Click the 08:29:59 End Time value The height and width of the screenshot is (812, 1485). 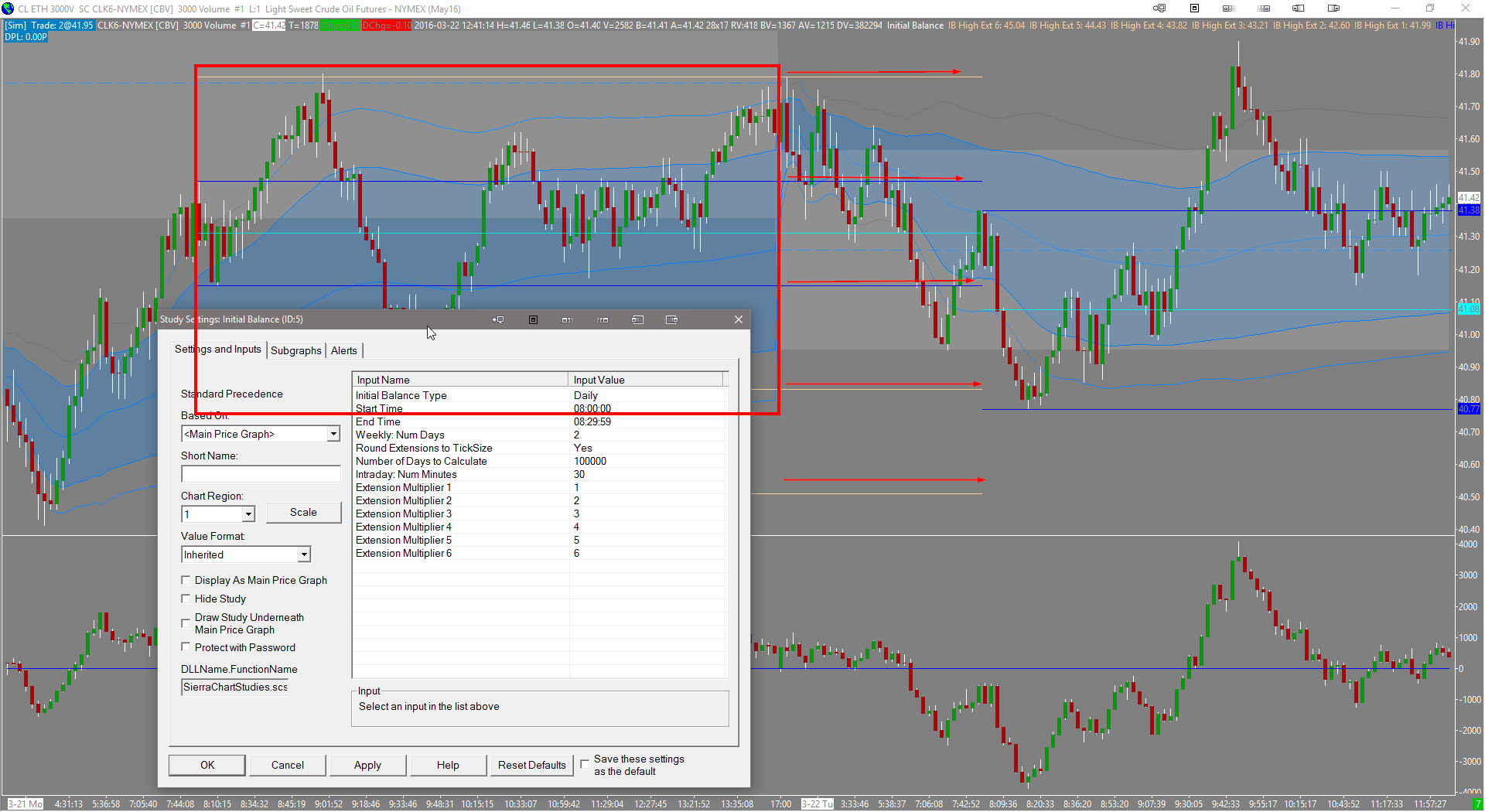[592, 421]
